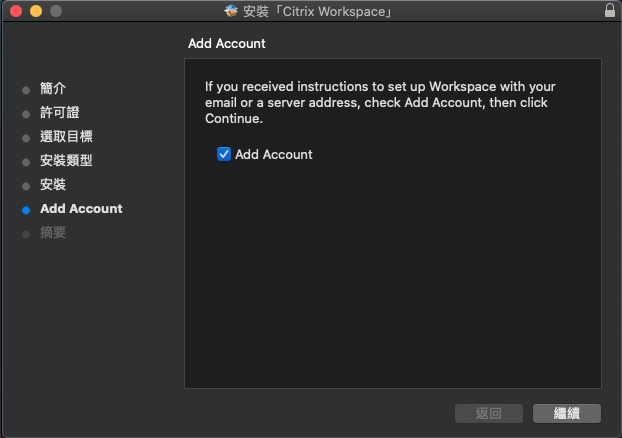Image resolution: width=622 pixels, height=438 pixels.
Task: Close the installer with red button
Action: pos(16,11)
